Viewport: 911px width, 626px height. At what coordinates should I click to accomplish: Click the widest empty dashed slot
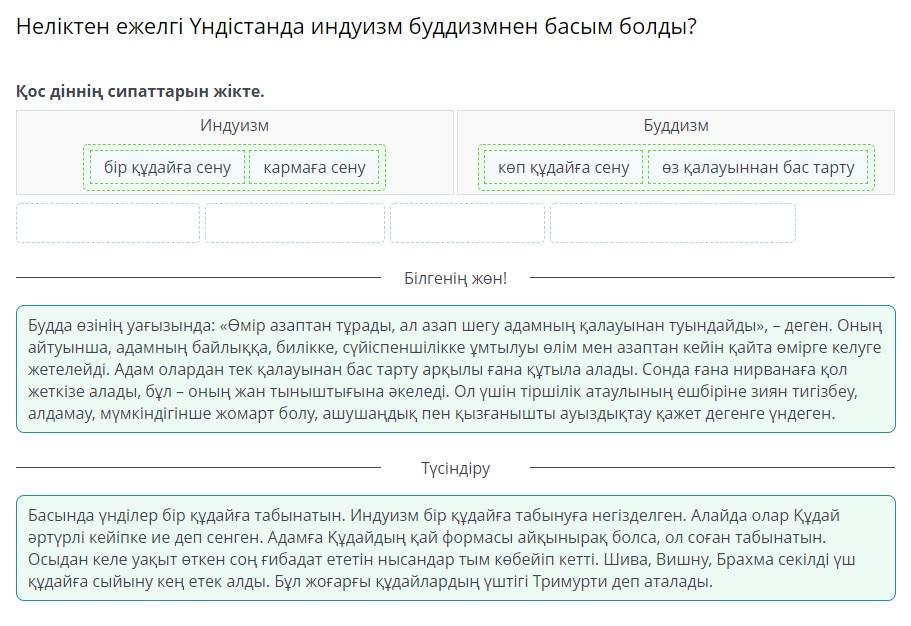pyautogui.click(x=672, y=223)
